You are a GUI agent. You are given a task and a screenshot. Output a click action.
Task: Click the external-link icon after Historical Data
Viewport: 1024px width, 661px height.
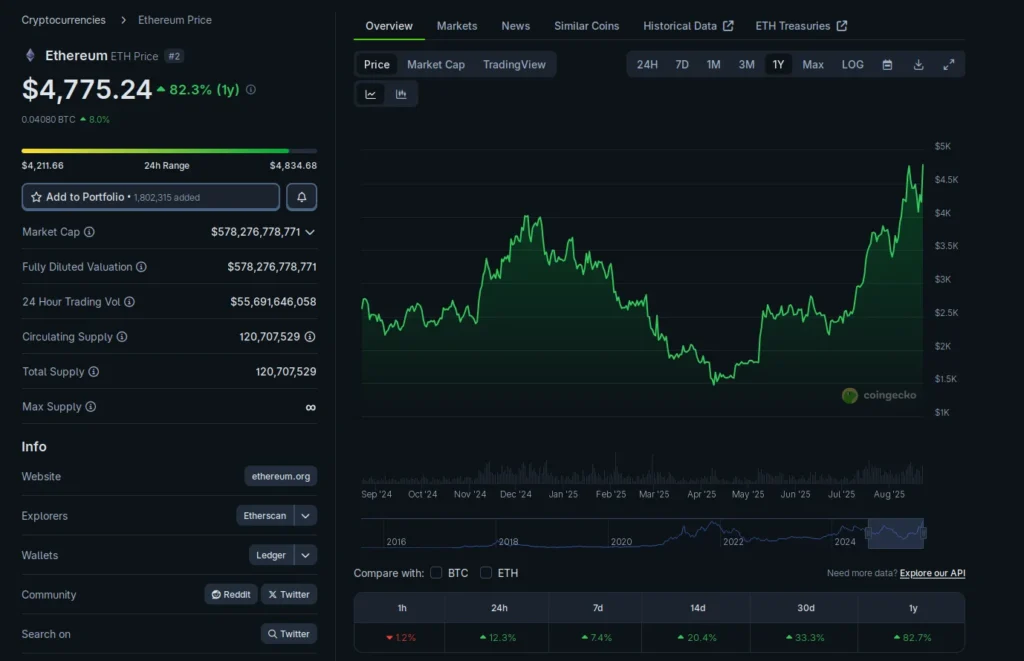point(728,26)
